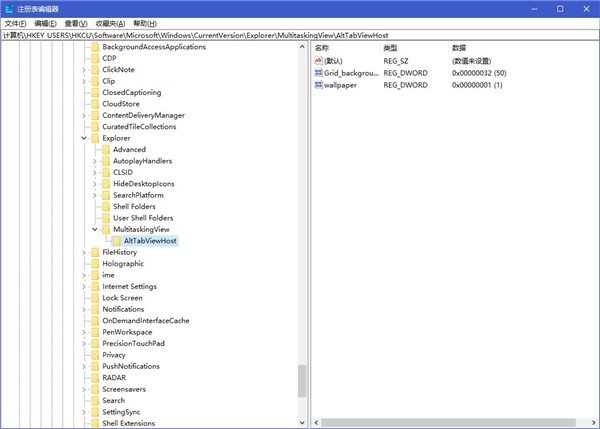The width and height of the screenshot is (600, 429).
Task: Click the Registry Editor icon in title bar
Action: (9, 8)
